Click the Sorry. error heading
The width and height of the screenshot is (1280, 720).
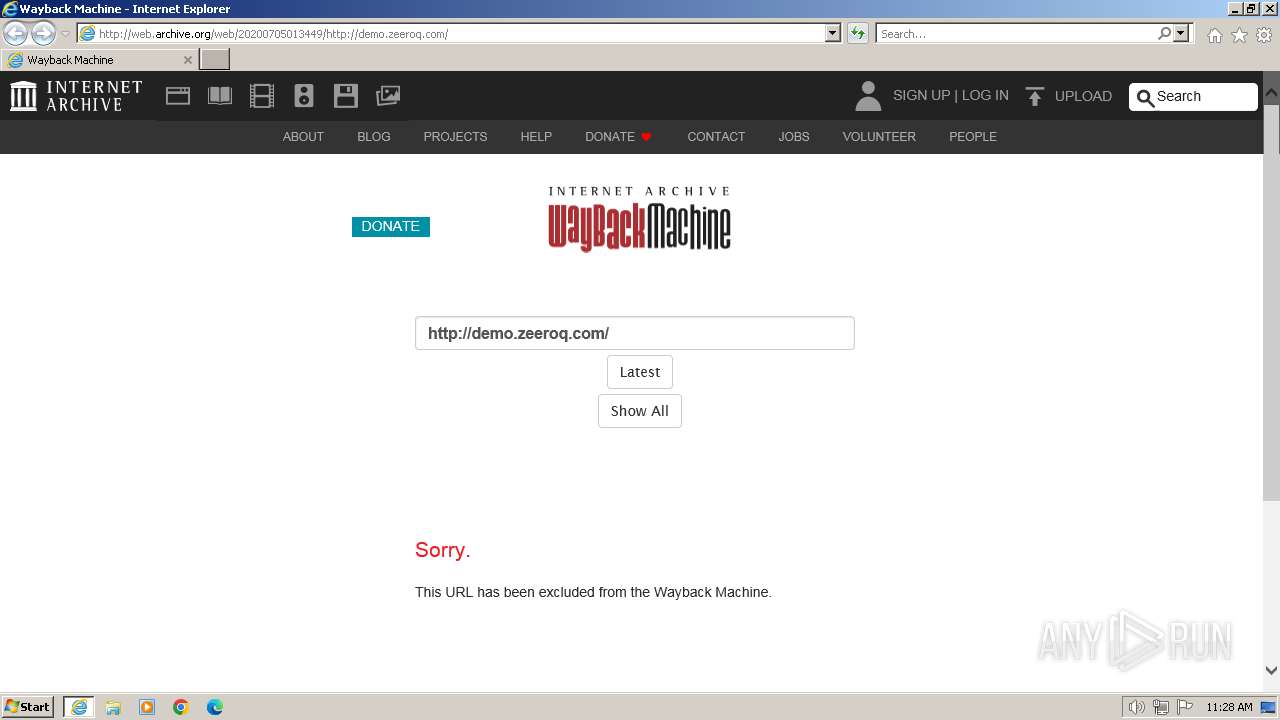click(443, 550)
